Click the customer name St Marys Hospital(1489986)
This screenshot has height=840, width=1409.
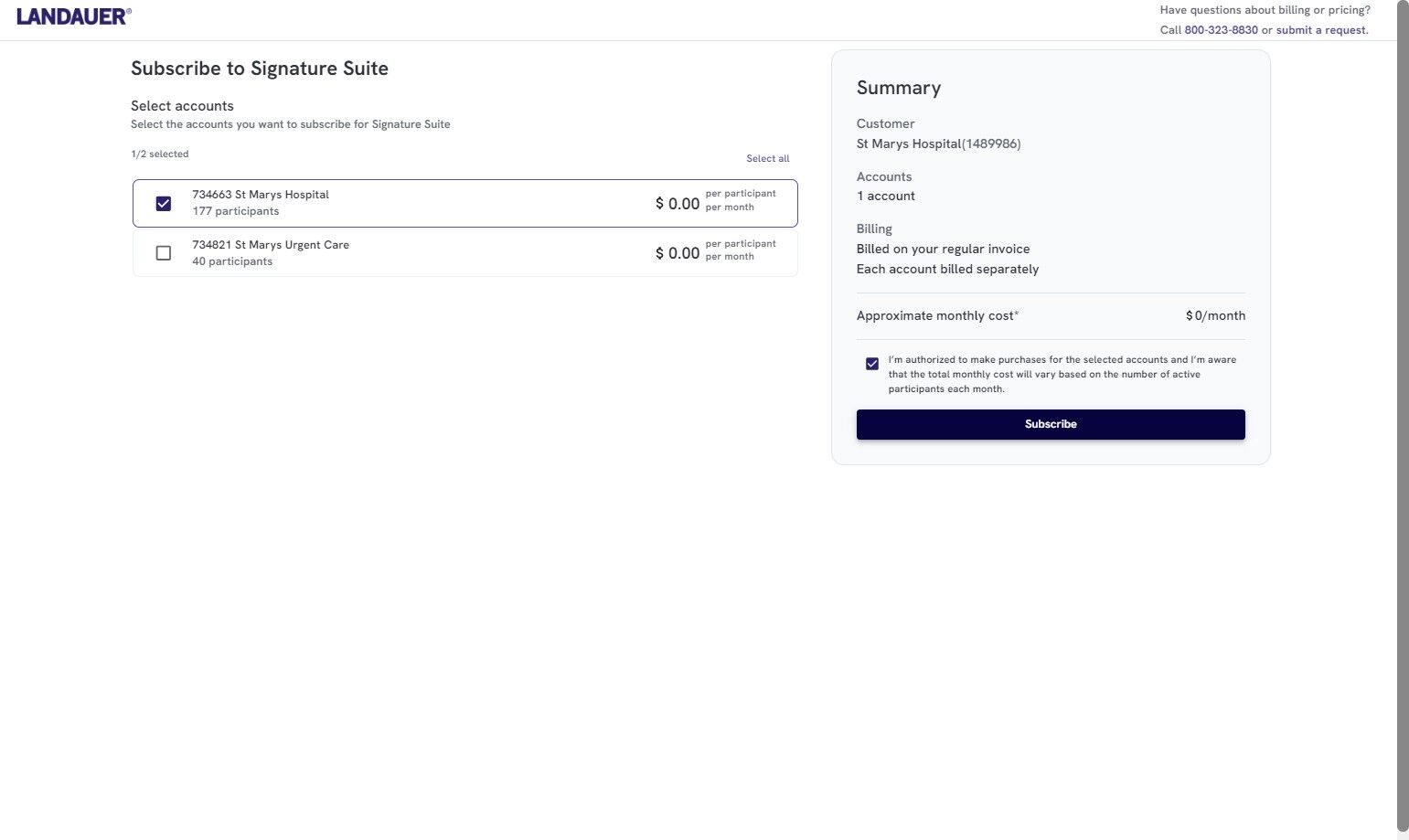[938, 144]
